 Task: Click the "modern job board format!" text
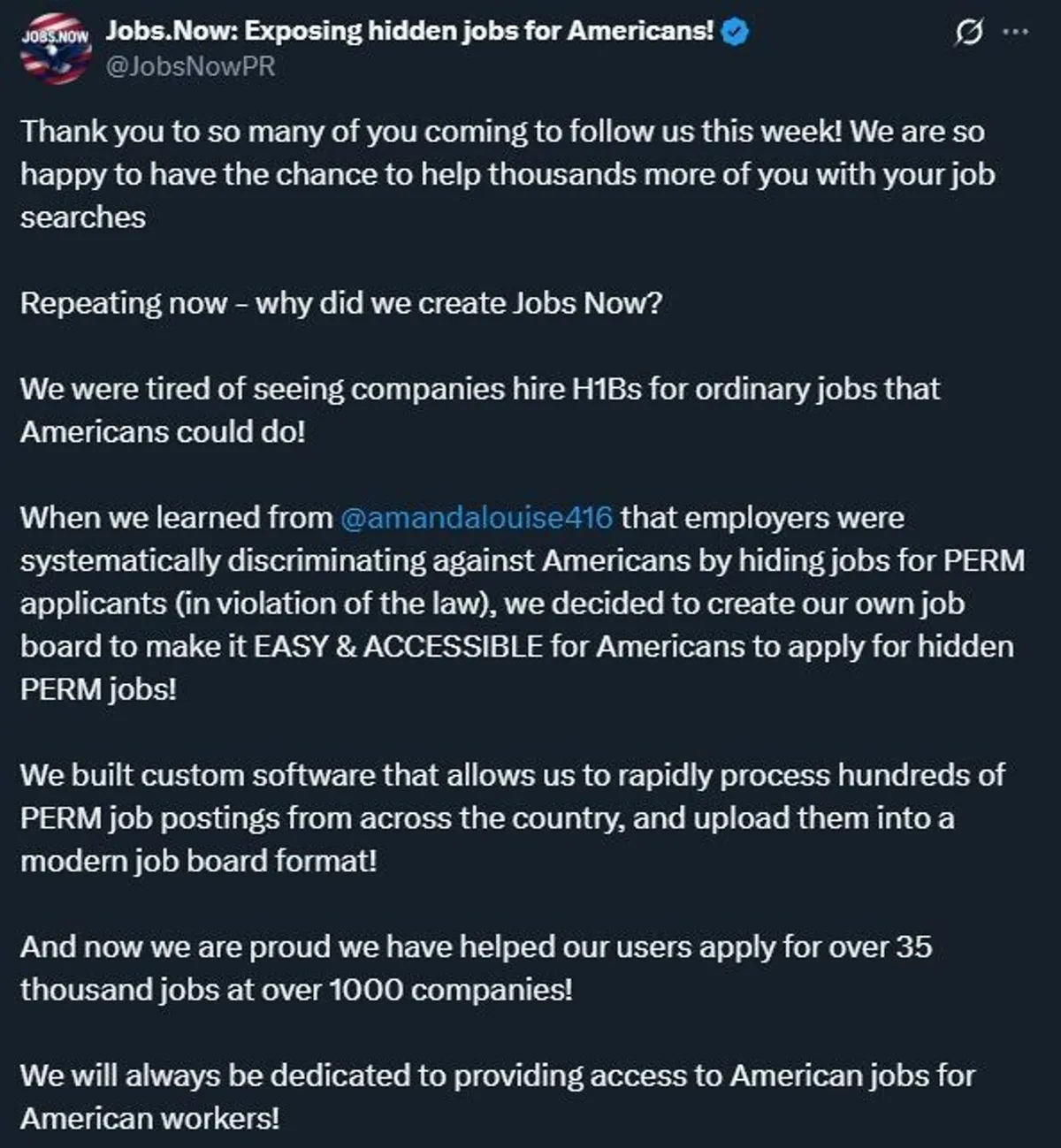click(x=198, y=860)
